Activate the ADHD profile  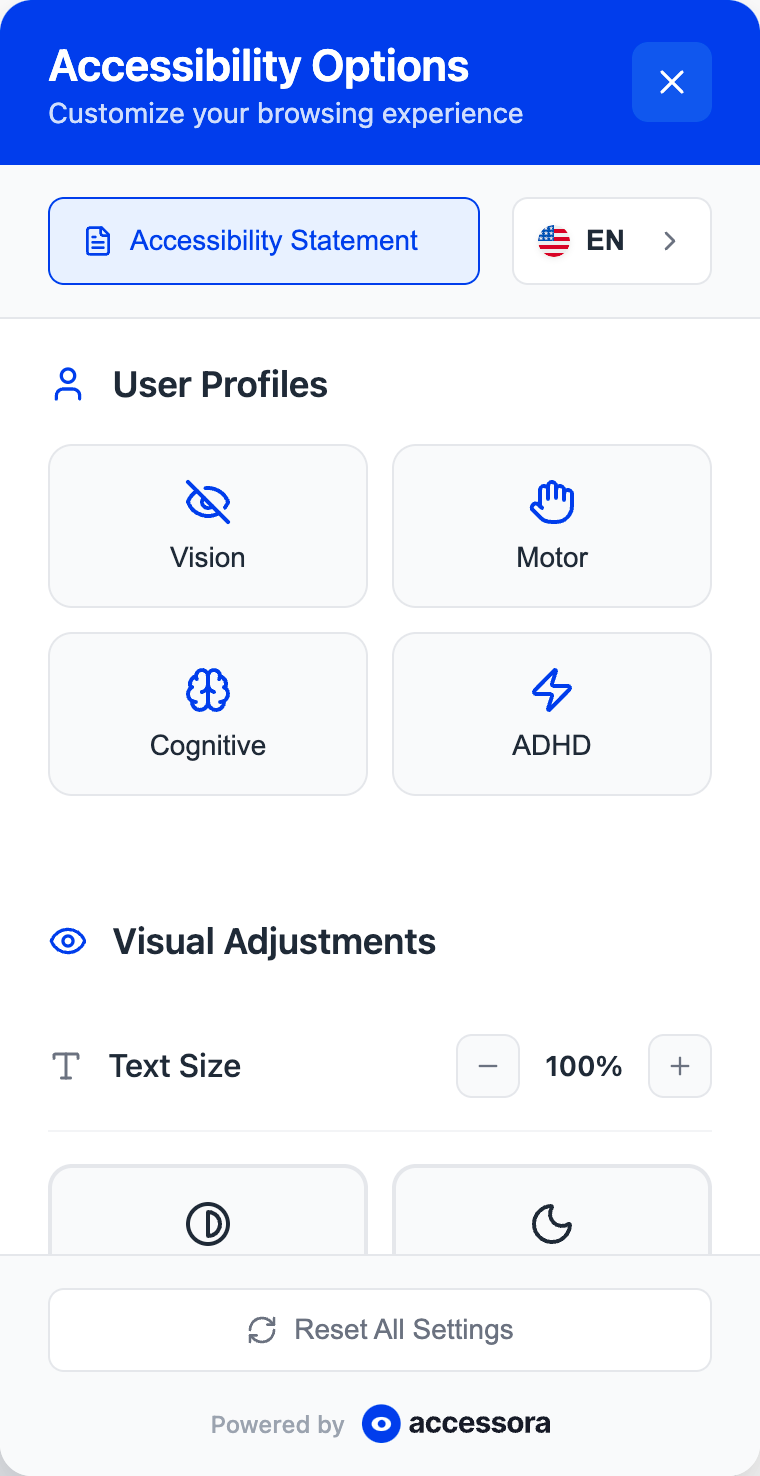(552, 714)
